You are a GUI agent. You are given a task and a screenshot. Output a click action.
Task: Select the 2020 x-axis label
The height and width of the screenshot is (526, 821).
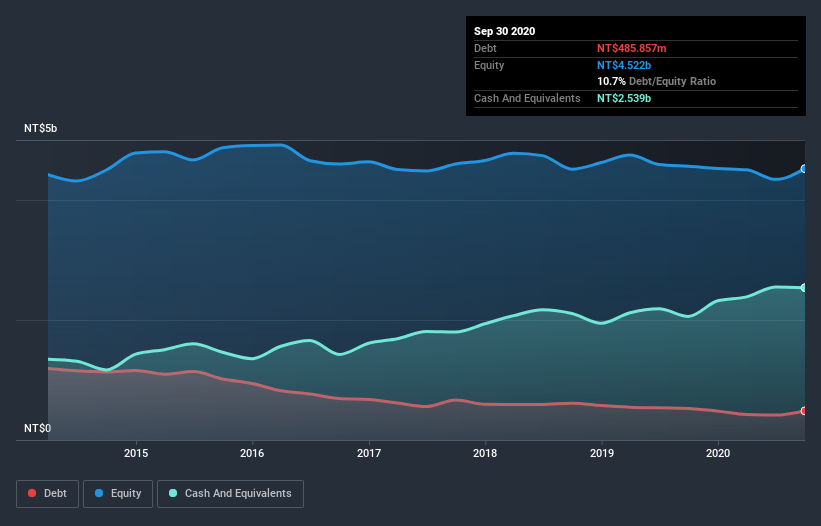718,453
